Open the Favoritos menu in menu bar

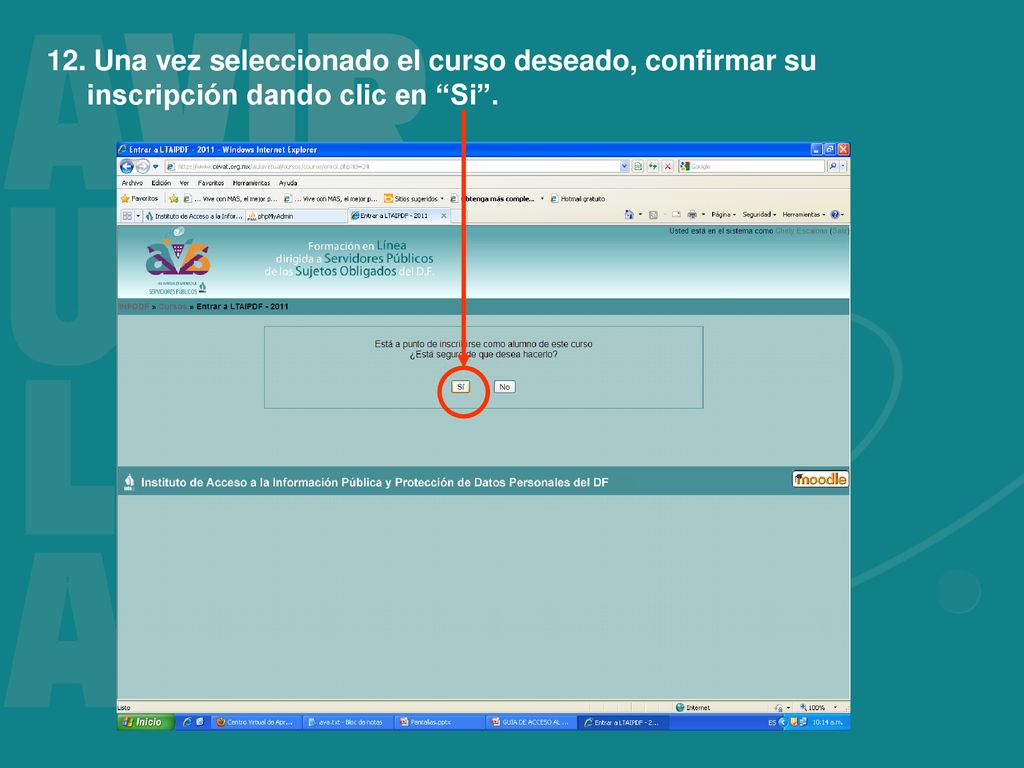[x=210, y=183]
